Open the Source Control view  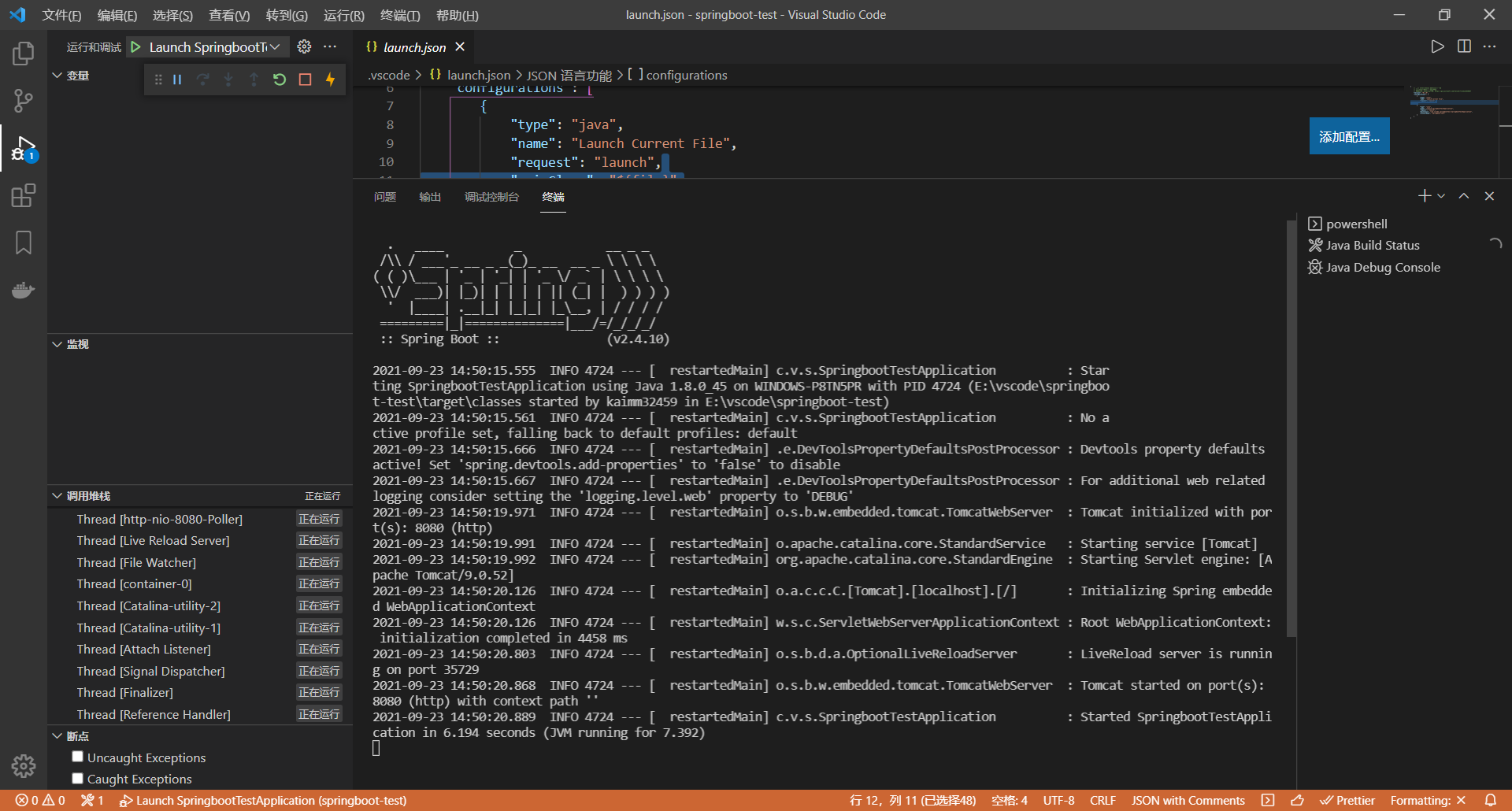click(23, 101)
